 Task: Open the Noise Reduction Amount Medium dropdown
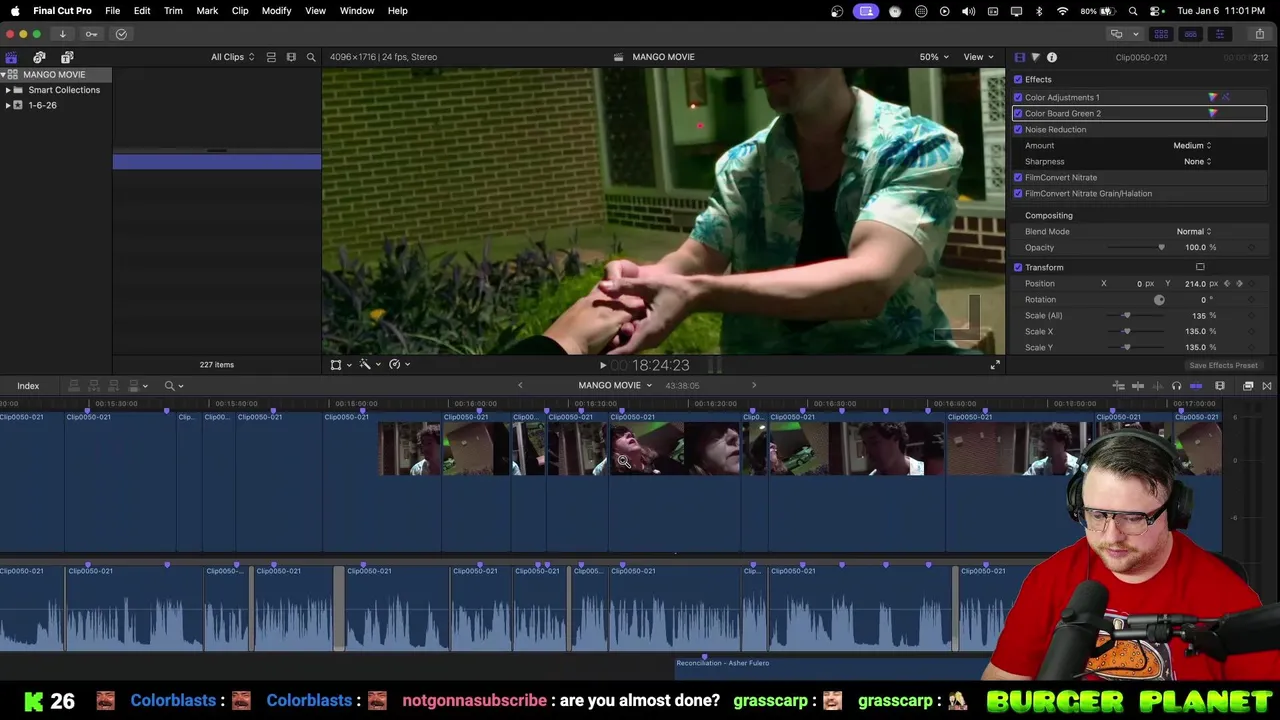(1192, 145)
